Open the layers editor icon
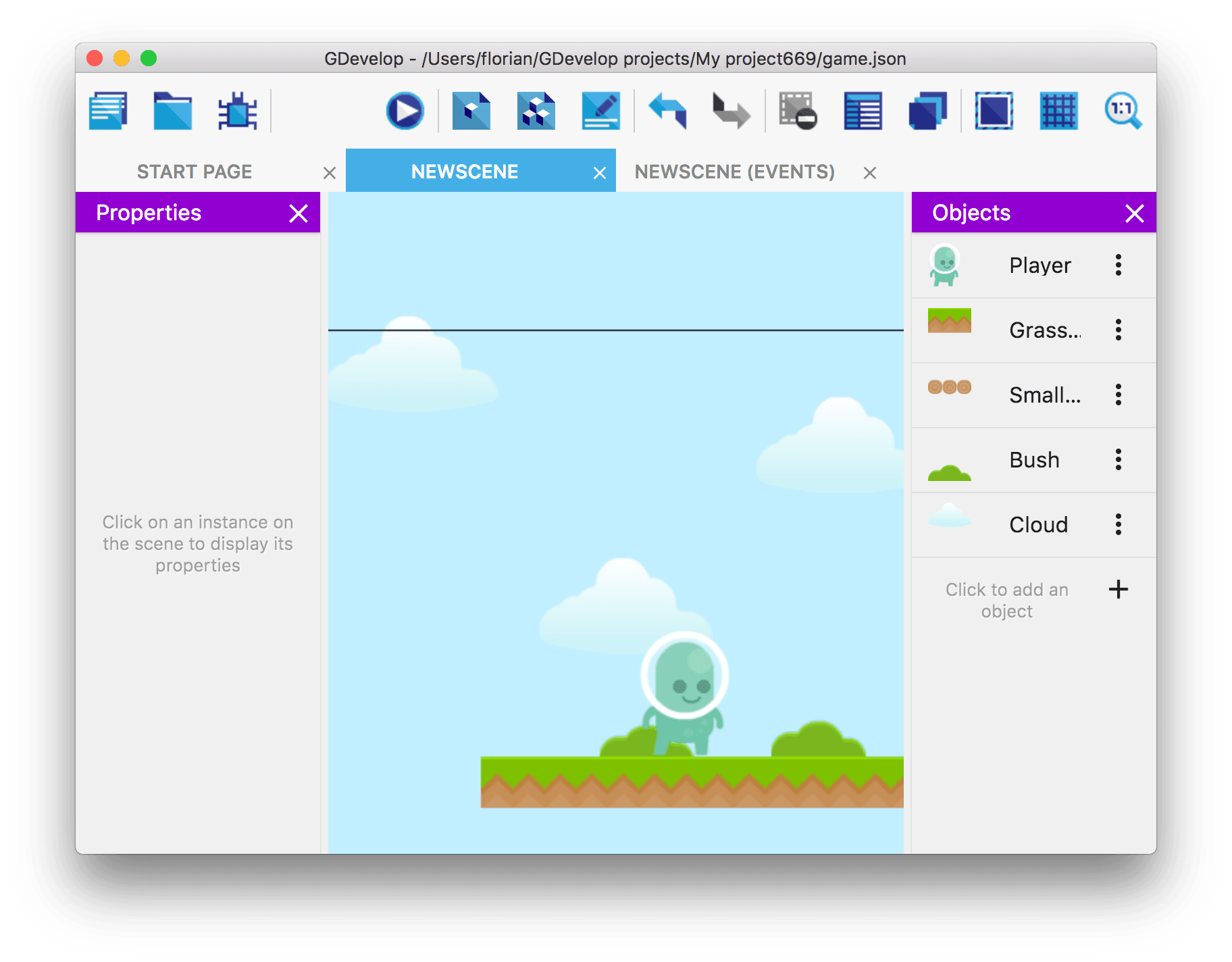1232x962 pixels. tap(927, 111)
